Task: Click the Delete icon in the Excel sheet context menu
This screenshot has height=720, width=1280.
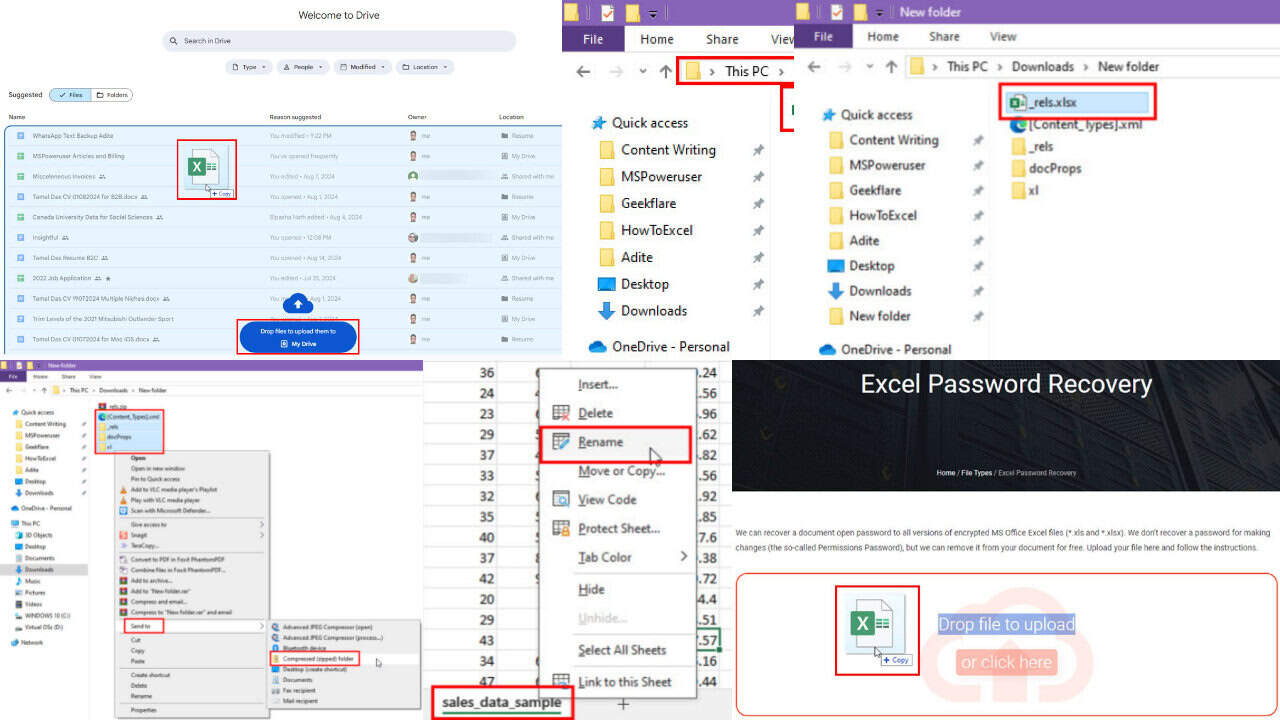Action: (x=561, y=413)
